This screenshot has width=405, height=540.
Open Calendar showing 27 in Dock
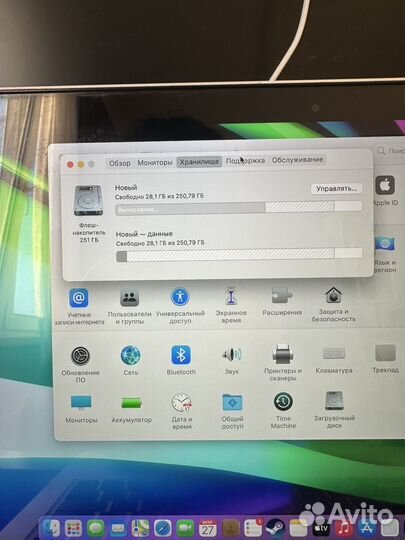pyautogui.click(x=208, y=528)
